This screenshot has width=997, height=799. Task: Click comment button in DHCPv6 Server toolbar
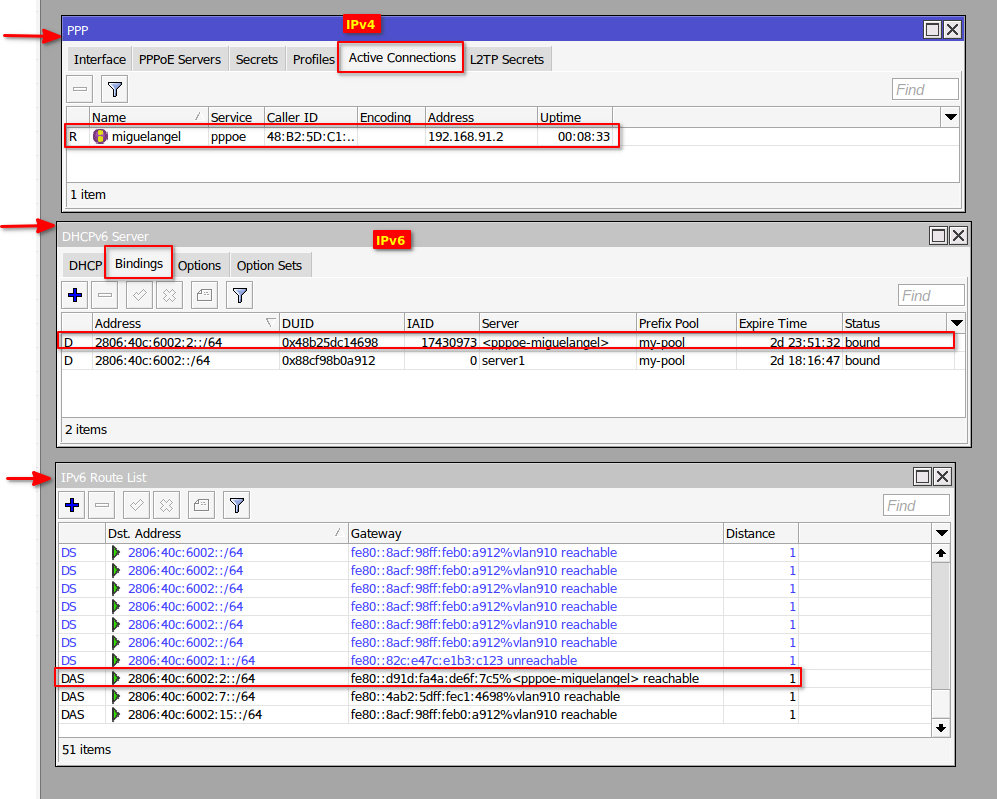tap(204, 295)
